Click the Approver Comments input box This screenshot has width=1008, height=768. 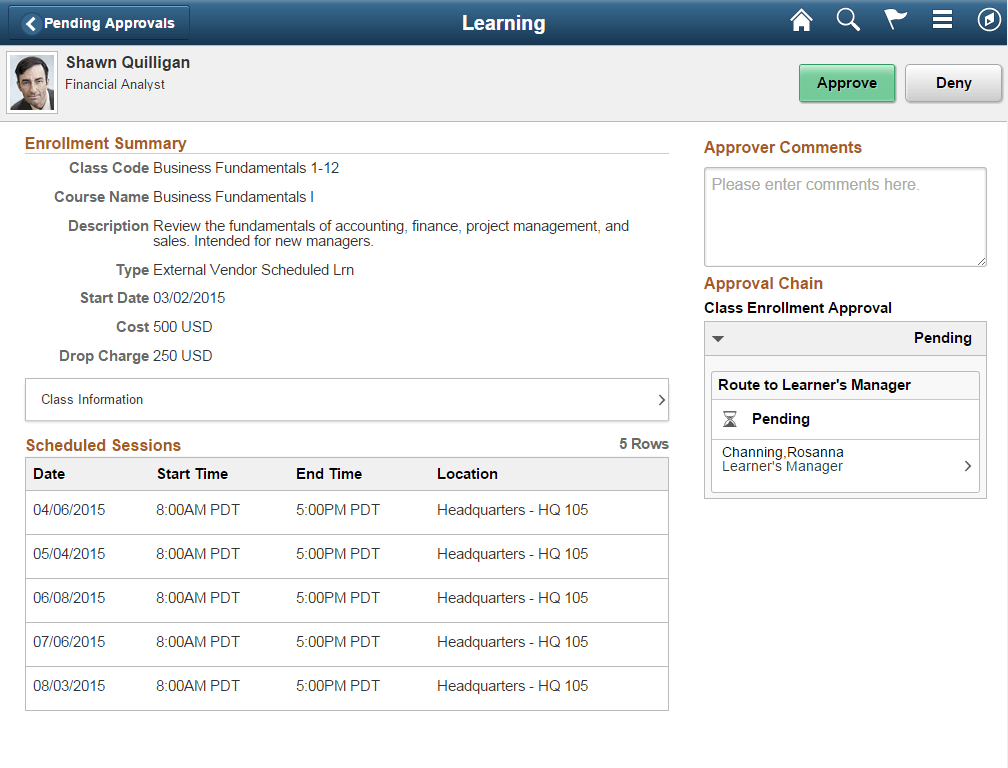[845, 216]
